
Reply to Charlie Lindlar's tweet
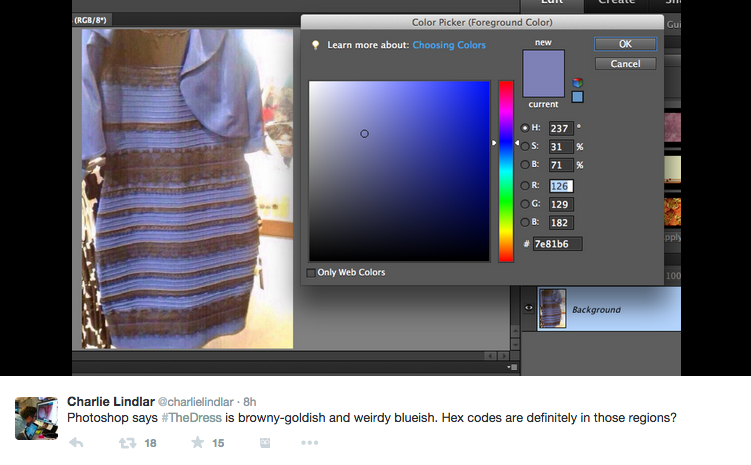76,443
